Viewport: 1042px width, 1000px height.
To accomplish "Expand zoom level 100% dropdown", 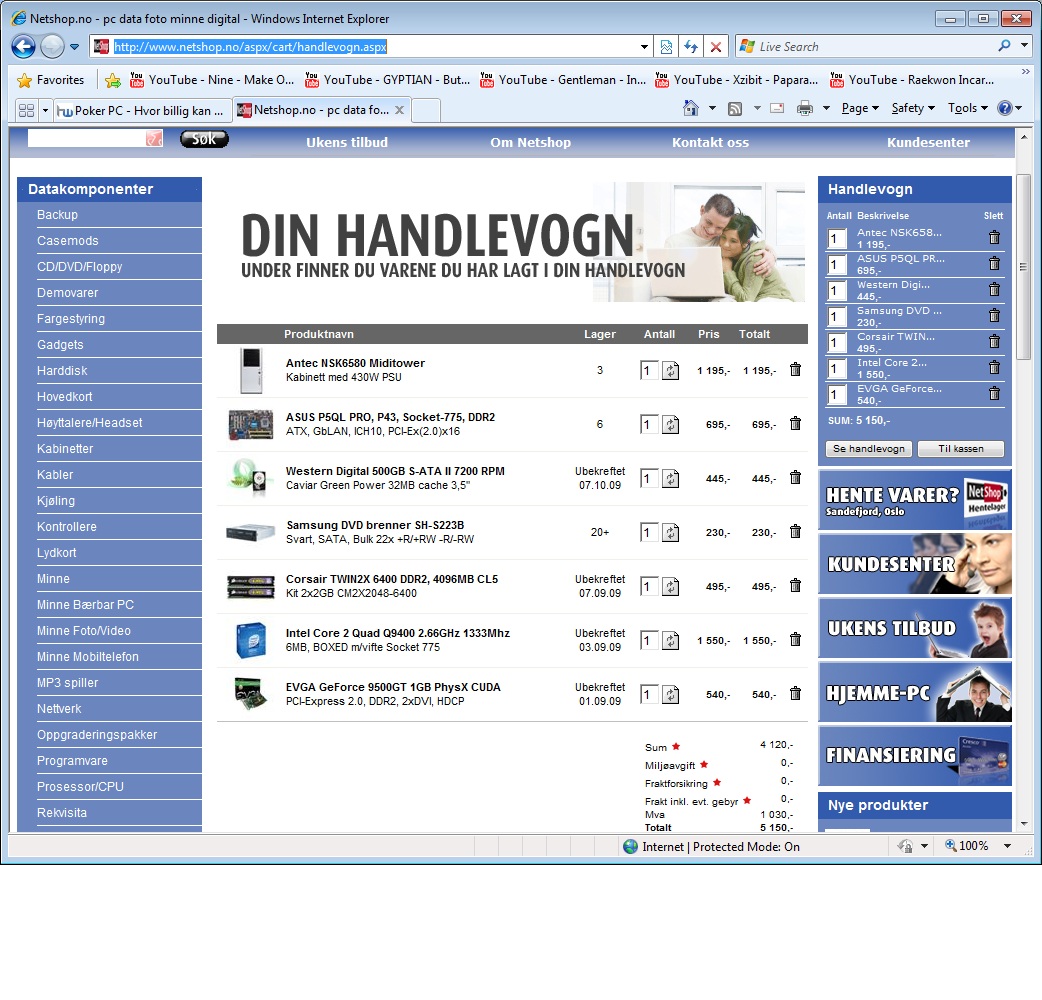I will 1007,846.
